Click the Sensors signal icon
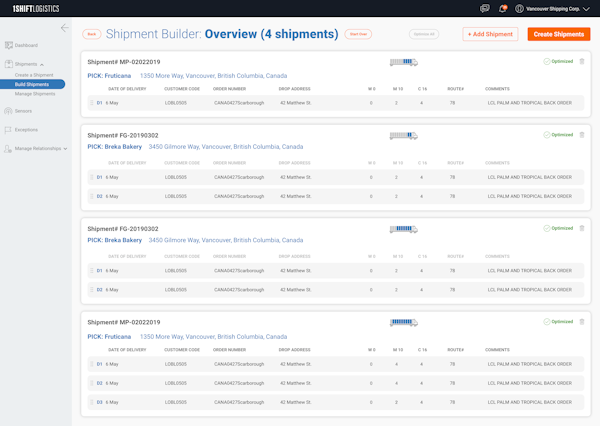 [8, 111]
